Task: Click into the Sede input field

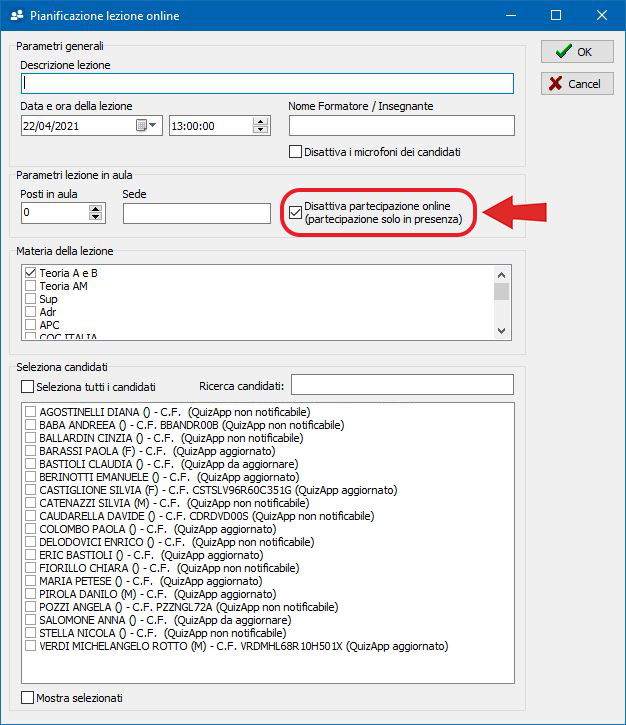Action: click(x=197, y=213)
